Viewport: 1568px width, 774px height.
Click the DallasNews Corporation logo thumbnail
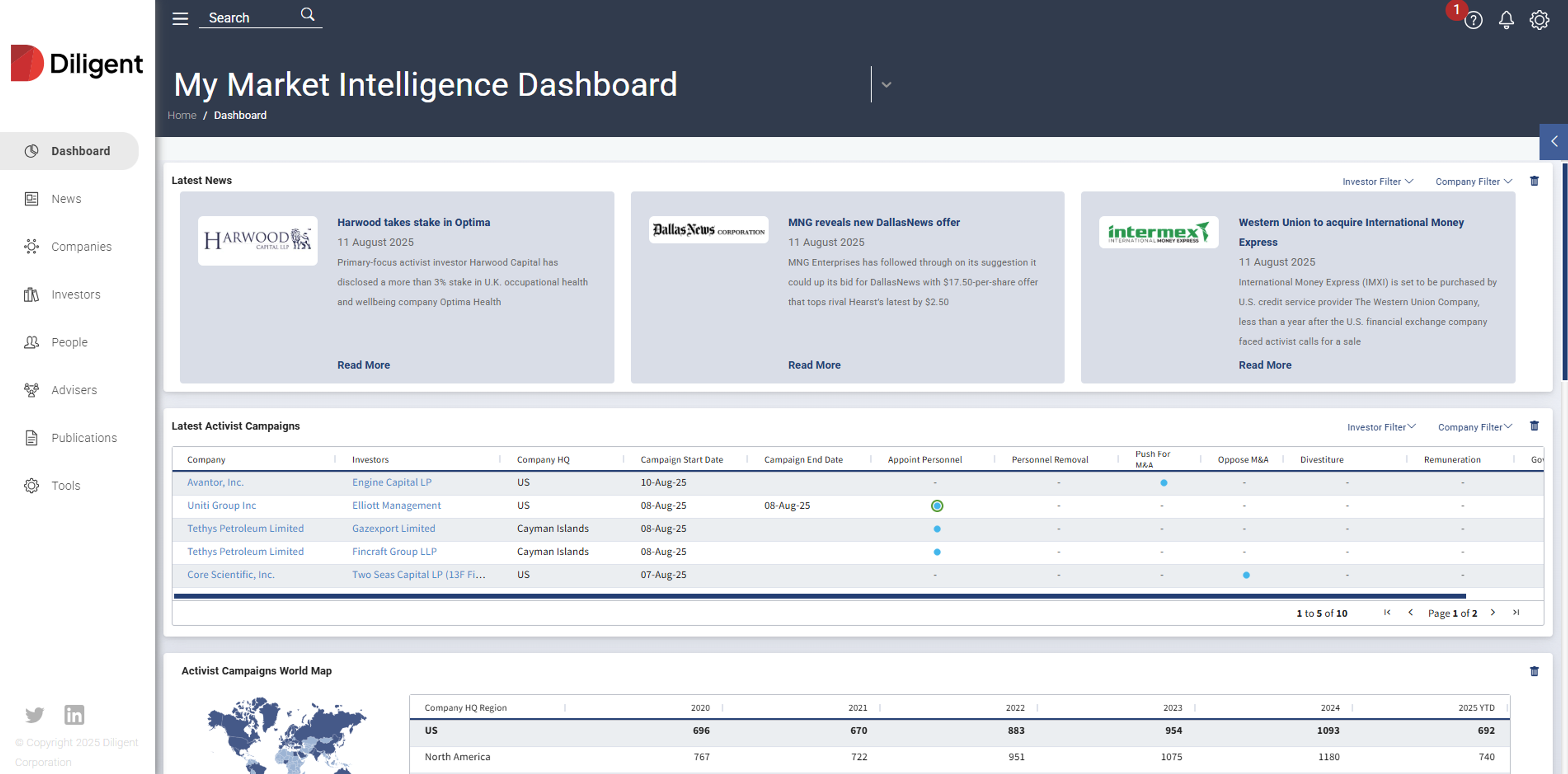(708, 230)
